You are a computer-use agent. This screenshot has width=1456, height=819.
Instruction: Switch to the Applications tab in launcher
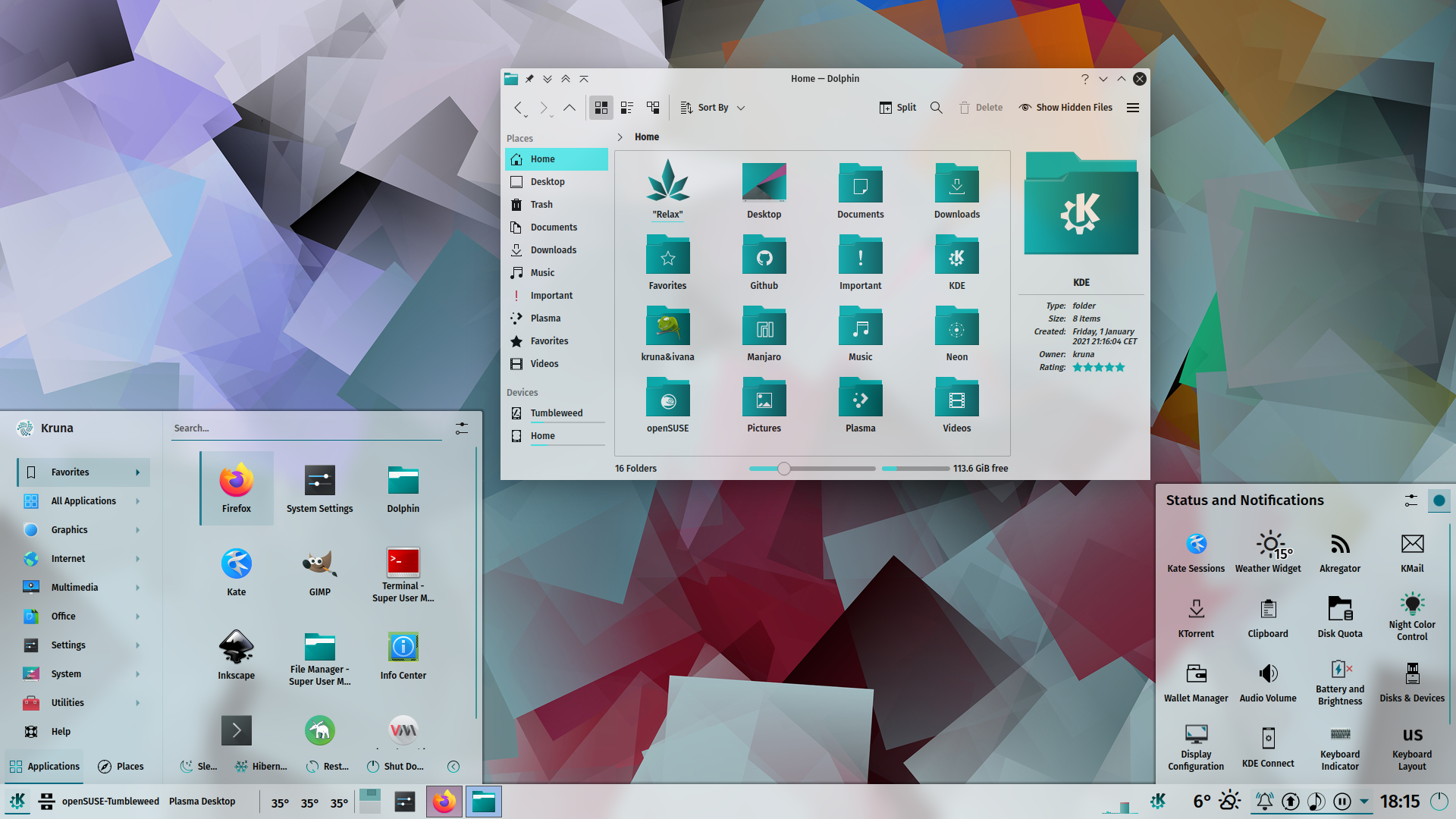(x=45, y=767)
